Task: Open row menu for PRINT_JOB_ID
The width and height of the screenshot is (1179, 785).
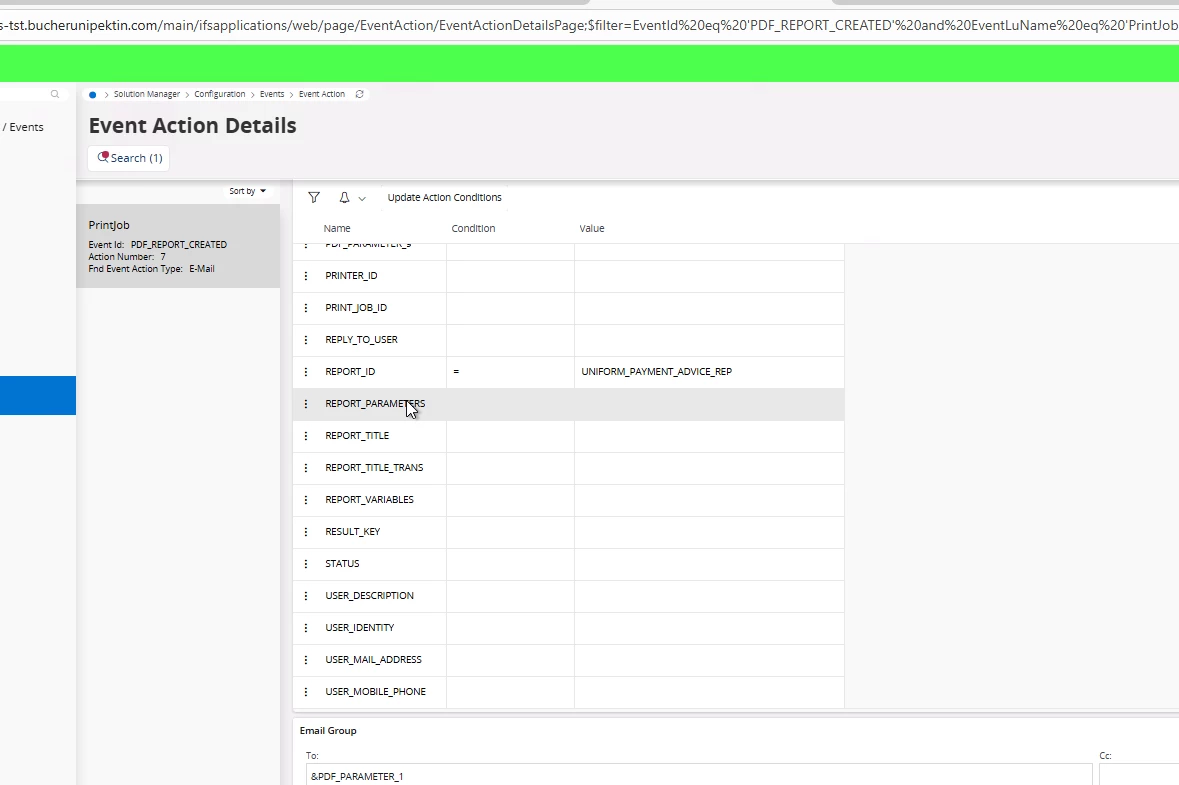Action: (x=306, y=308)
